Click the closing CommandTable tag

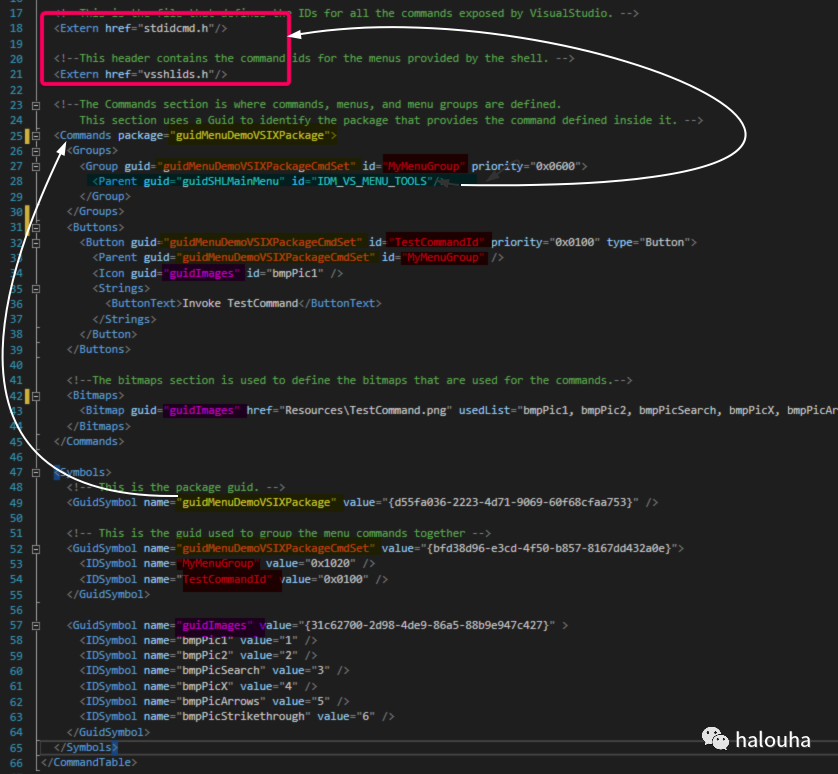click(x=89, y=762)
